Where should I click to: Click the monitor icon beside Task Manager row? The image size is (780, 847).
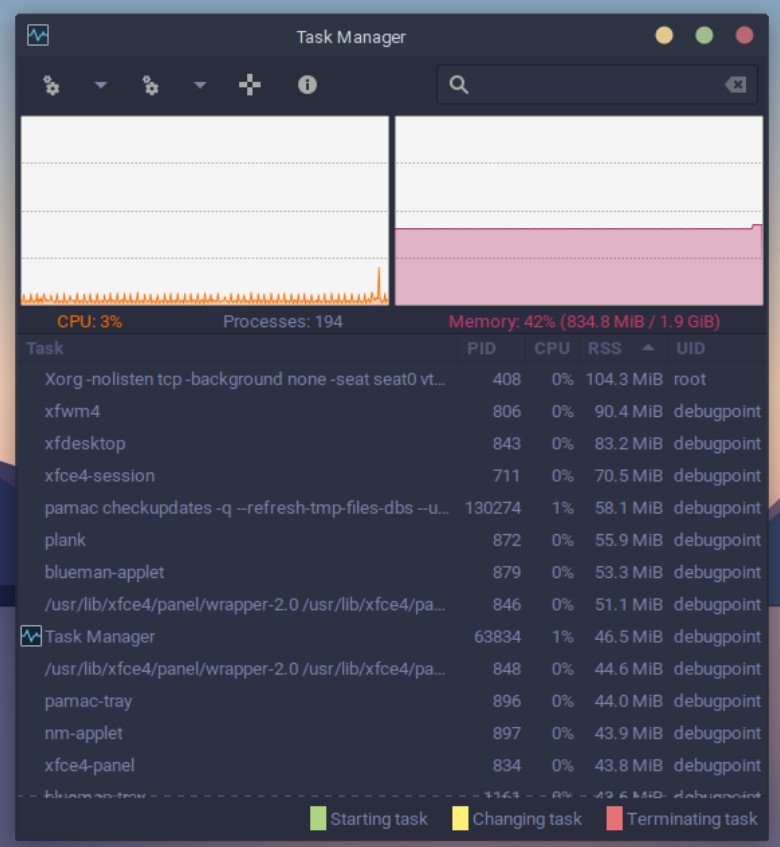point(31,636)
